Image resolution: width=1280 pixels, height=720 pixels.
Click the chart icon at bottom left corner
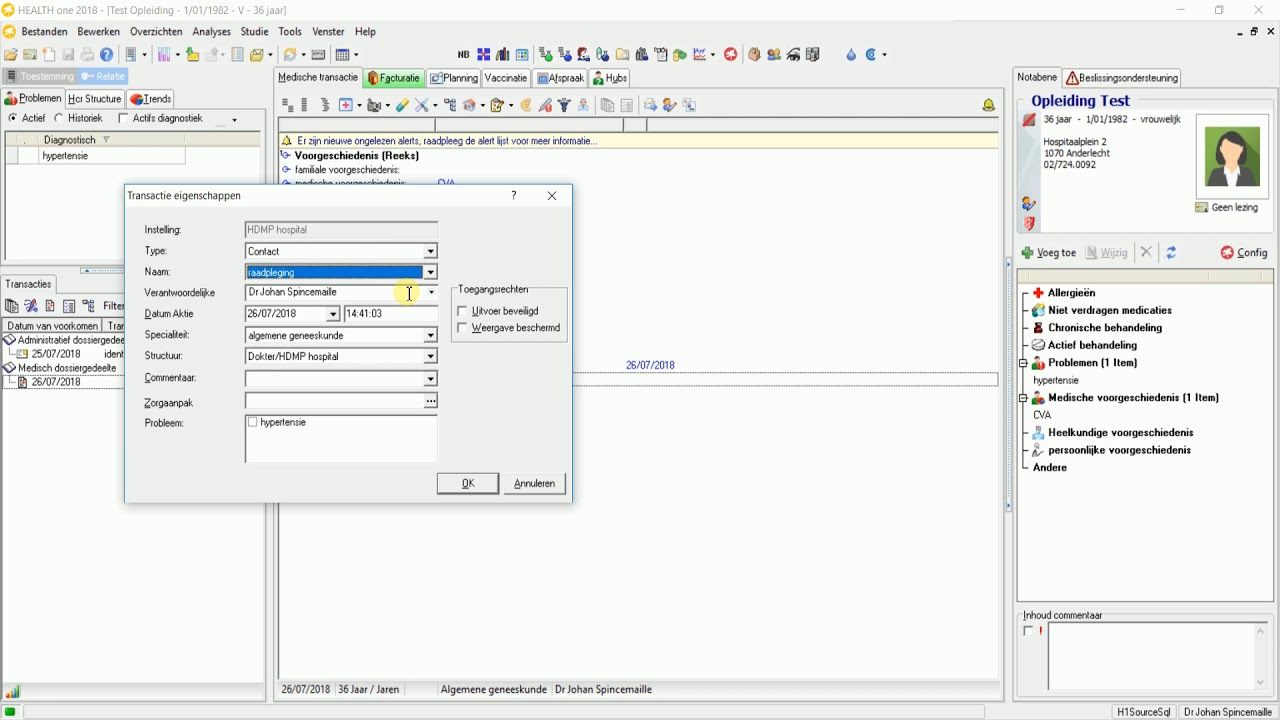tap(13, 692)
